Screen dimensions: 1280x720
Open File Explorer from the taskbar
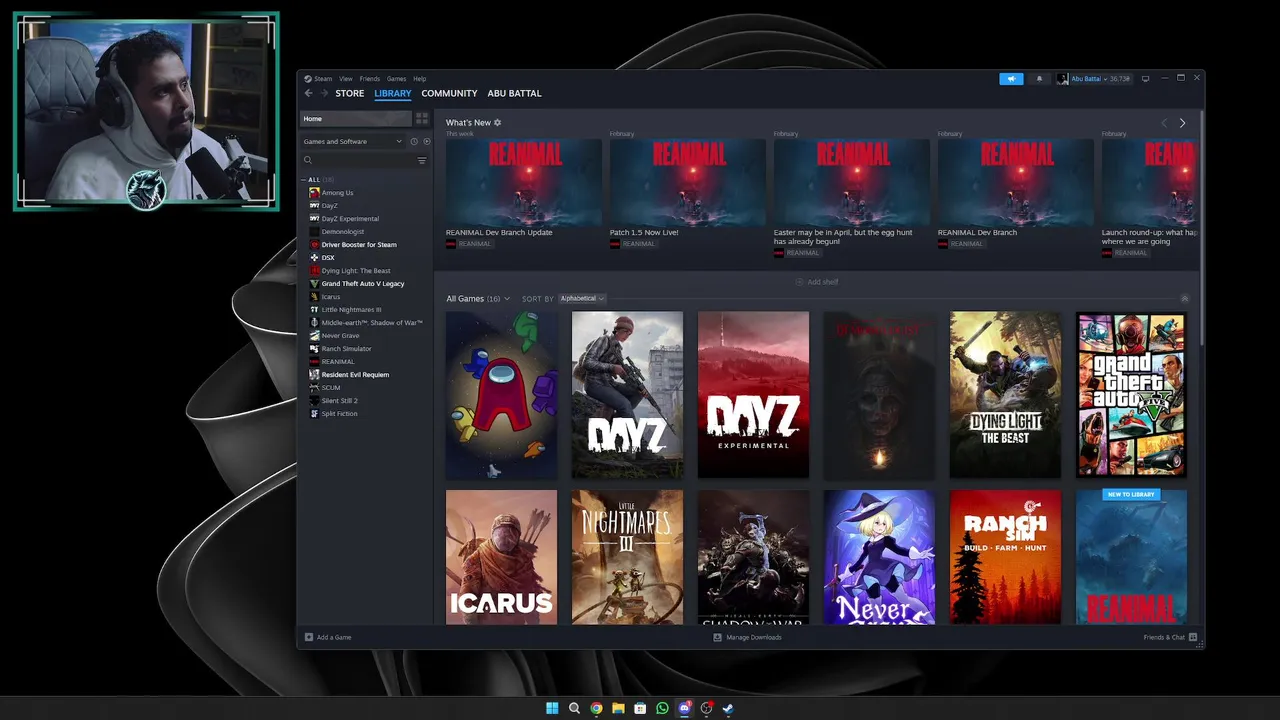point(618,708)
